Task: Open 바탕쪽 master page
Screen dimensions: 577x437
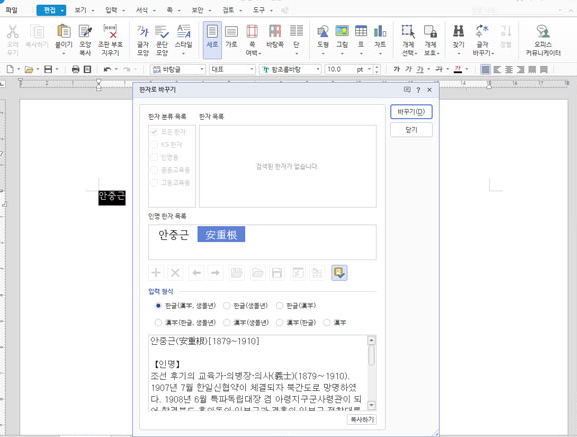Action: (275, 36)
